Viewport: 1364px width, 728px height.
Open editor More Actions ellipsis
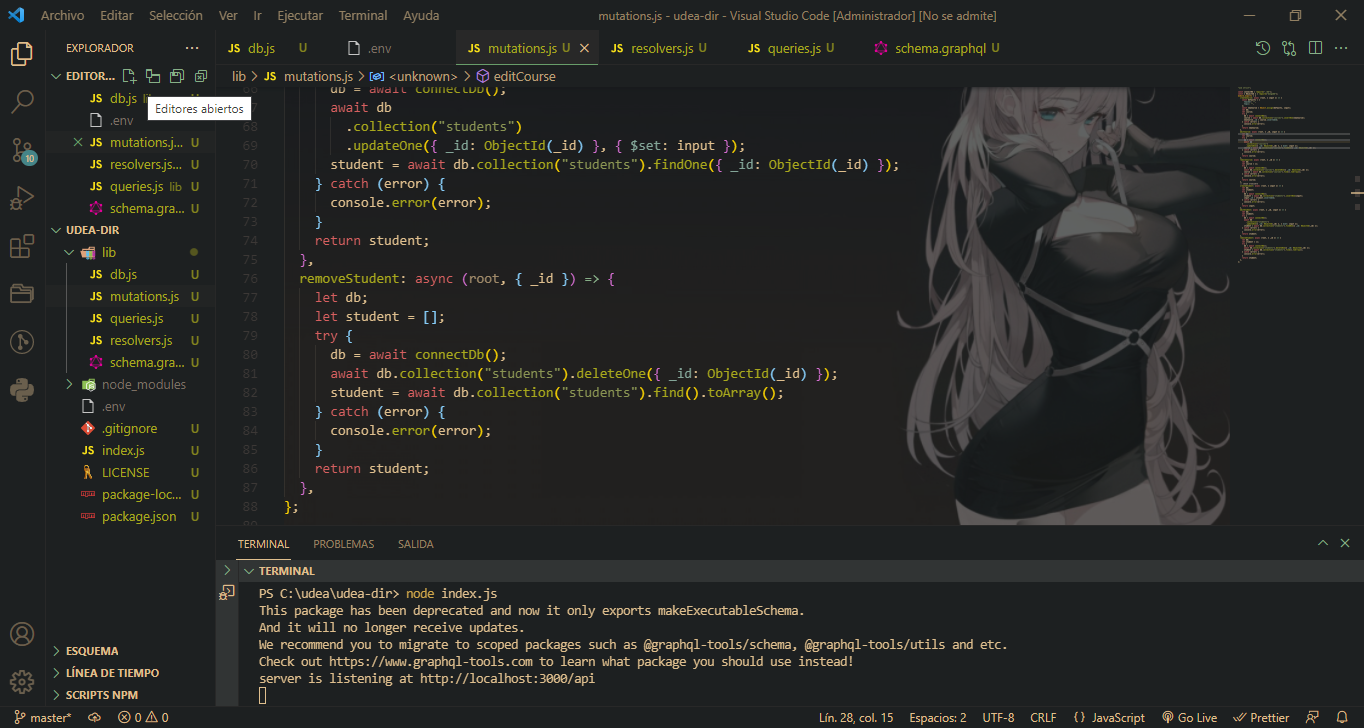tap(1341, 48)
